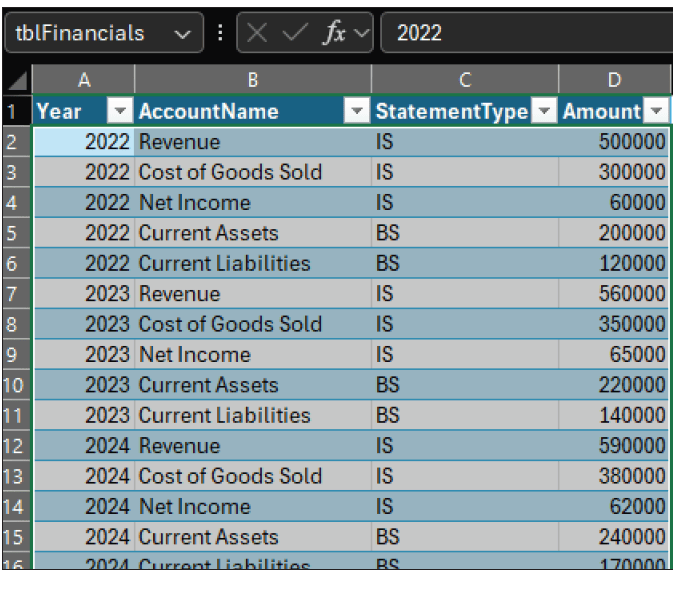Click Net Income in row 9
The height and width of the screenshot is (591, 673).
(253, 354)
